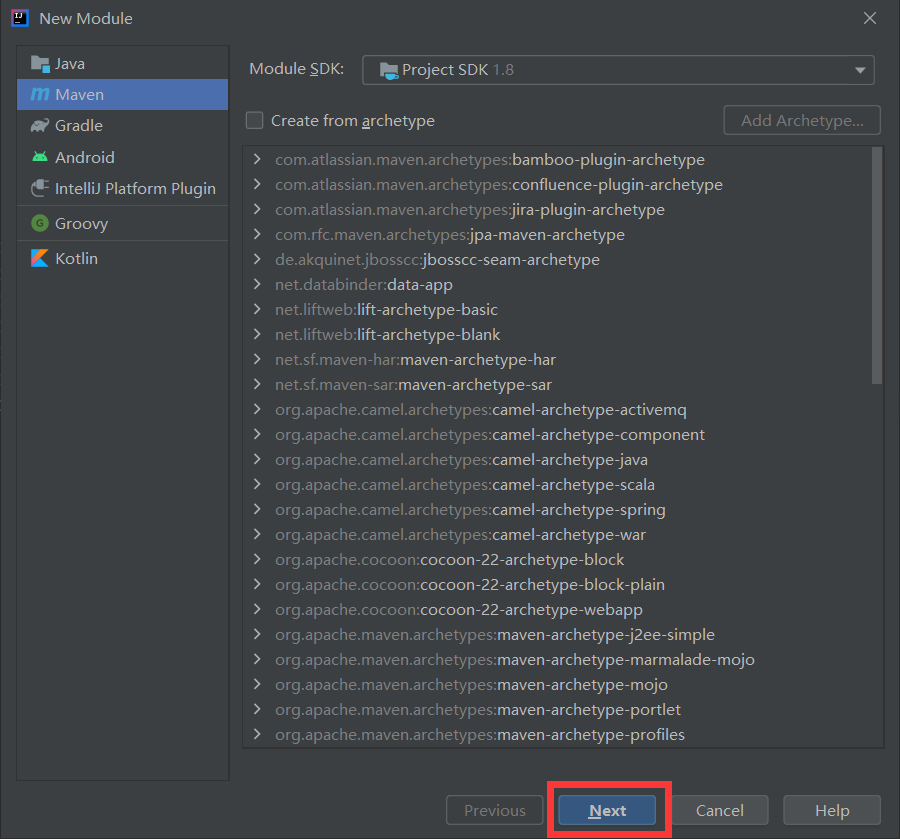Select camel-archetype-war entry
This screenshot has height=839, width=900.
click(460, 534)
